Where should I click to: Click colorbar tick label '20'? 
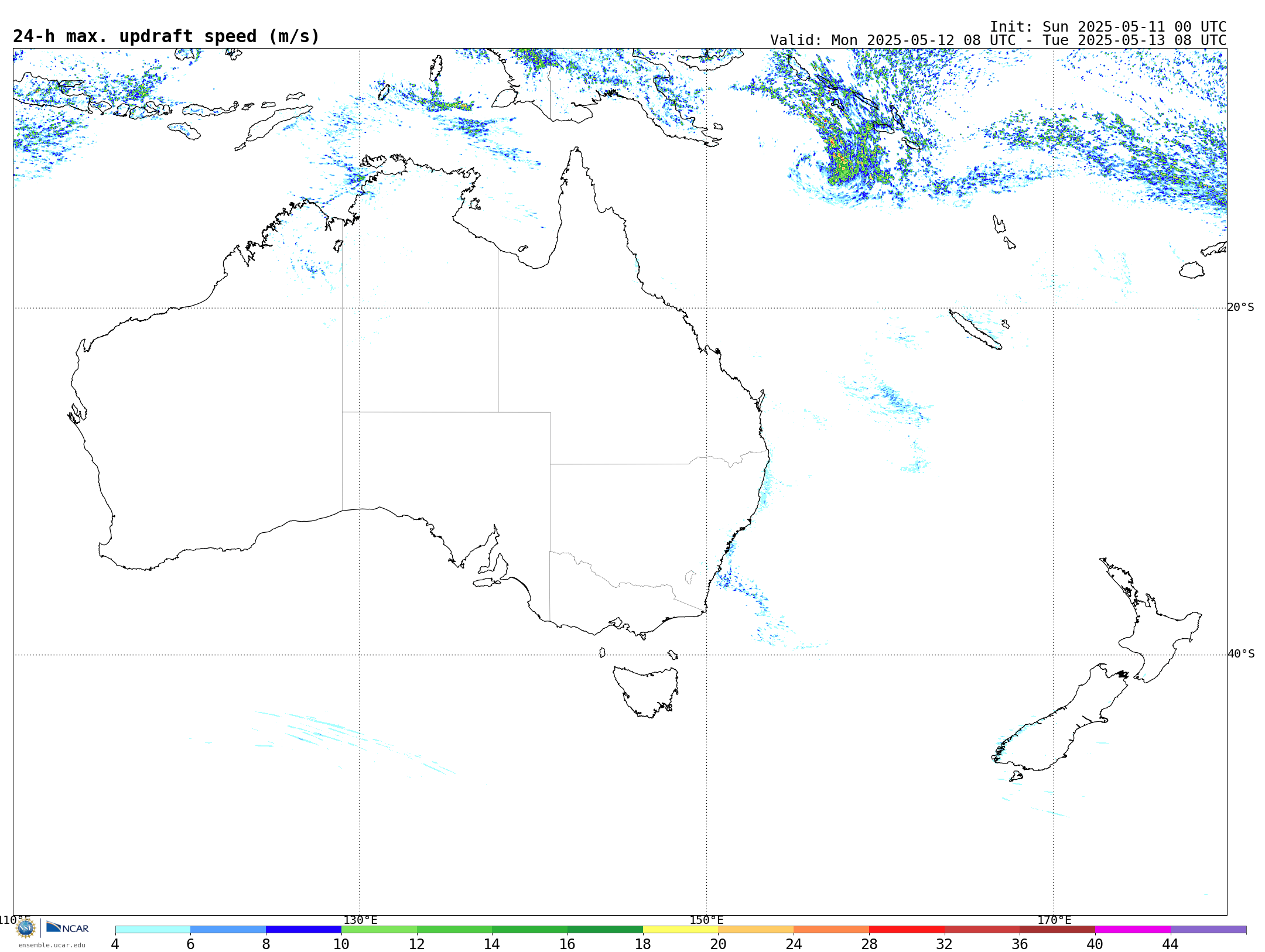[x=719, y=944]
